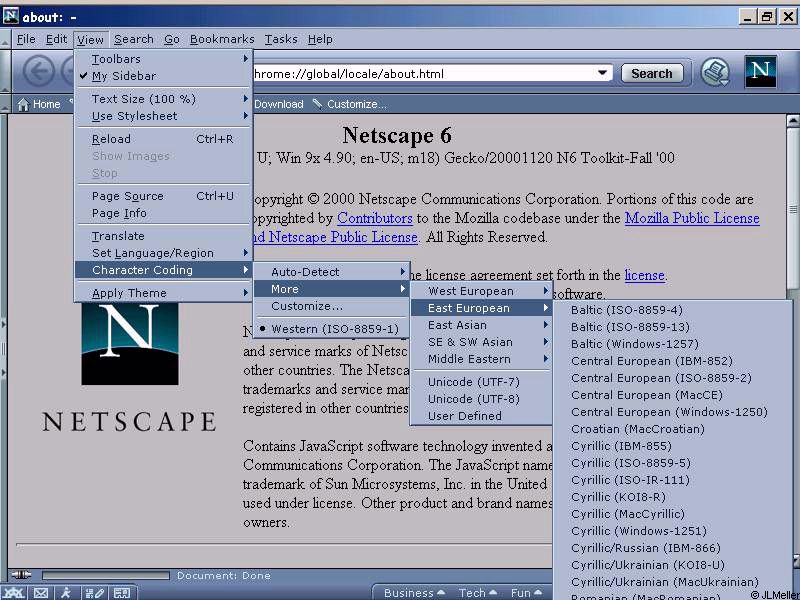
Task: Choose Page Info from the View menu
Action: (163, 213)
